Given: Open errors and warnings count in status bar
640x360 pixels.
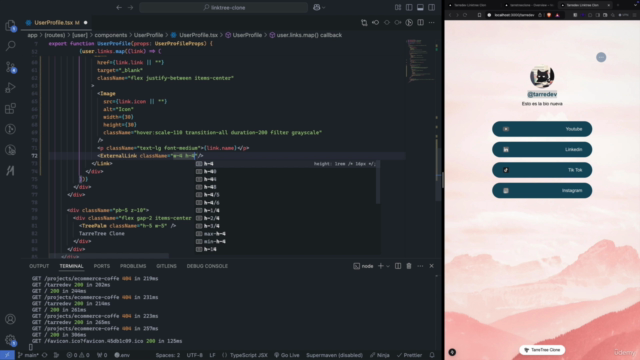Looking at the screenshot, I should (x=78, y=355).
